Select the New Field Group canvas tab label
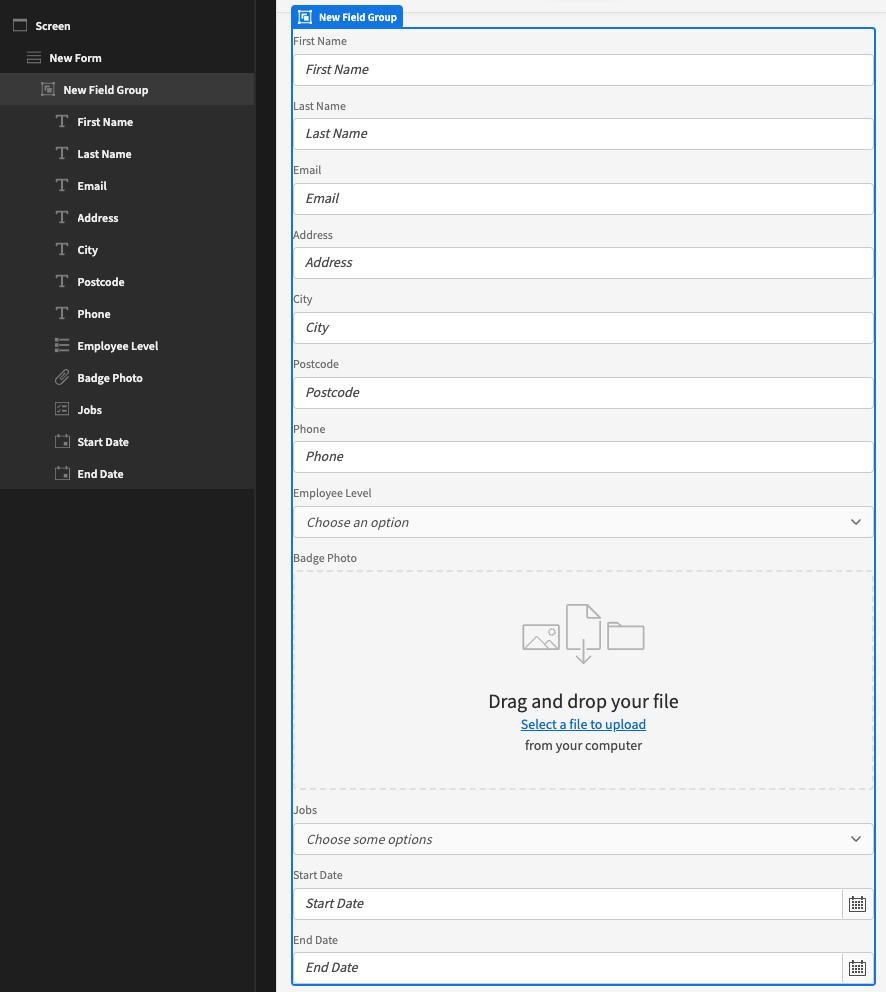886x992 pixels. (x=347, y=17)
